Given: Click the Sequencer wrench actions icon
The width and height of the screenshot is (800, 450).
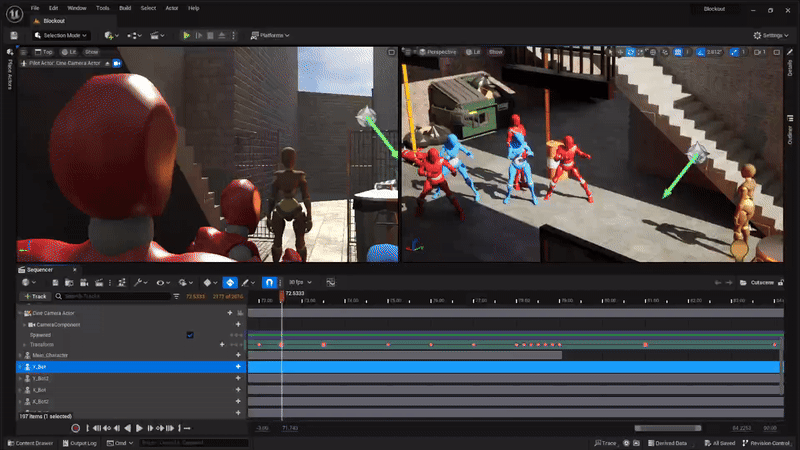Looking at the screenshot, I should pos(139,283).
